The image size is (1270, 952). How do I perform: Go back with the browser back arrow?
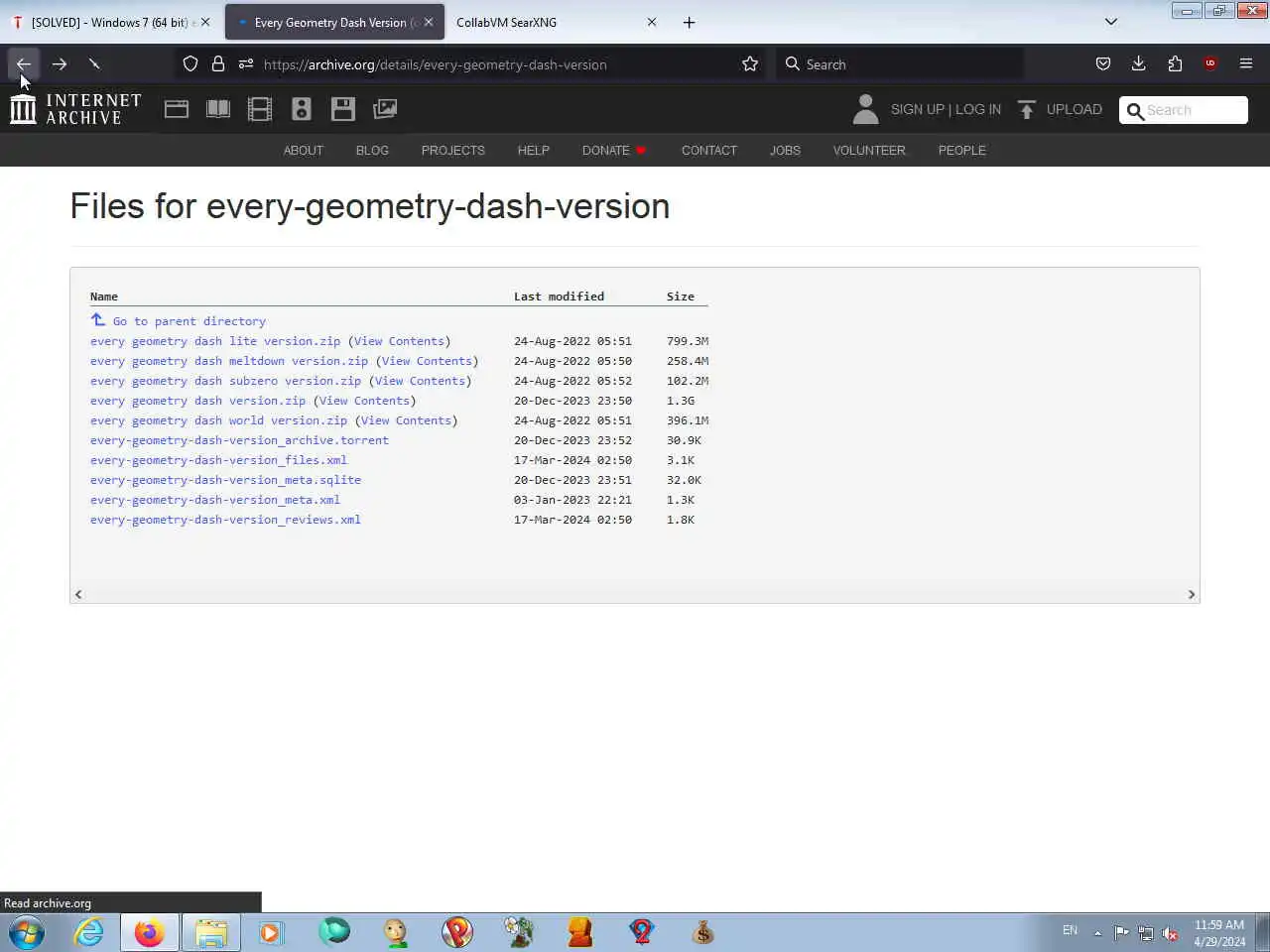click(x=24, y=64)
